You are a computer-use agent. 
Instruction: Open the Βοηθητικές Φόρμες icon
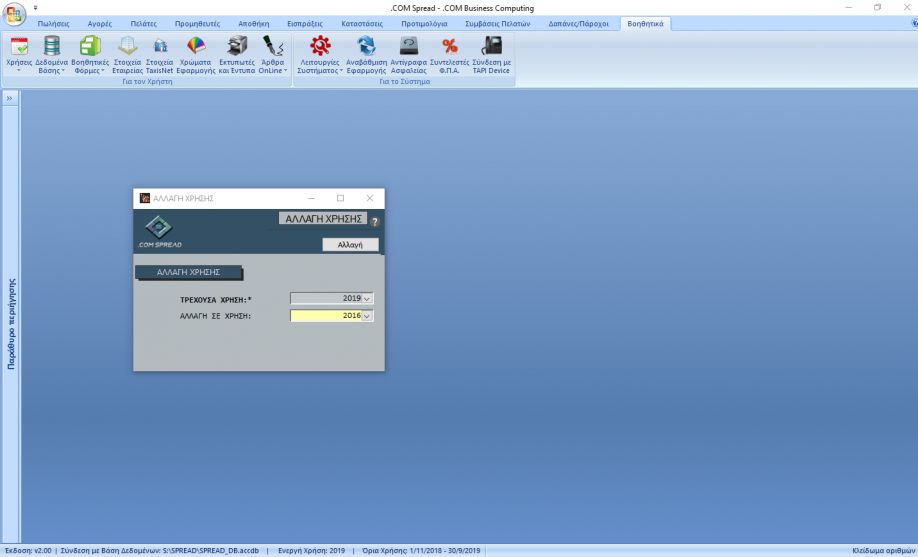(x=90, y=46)
